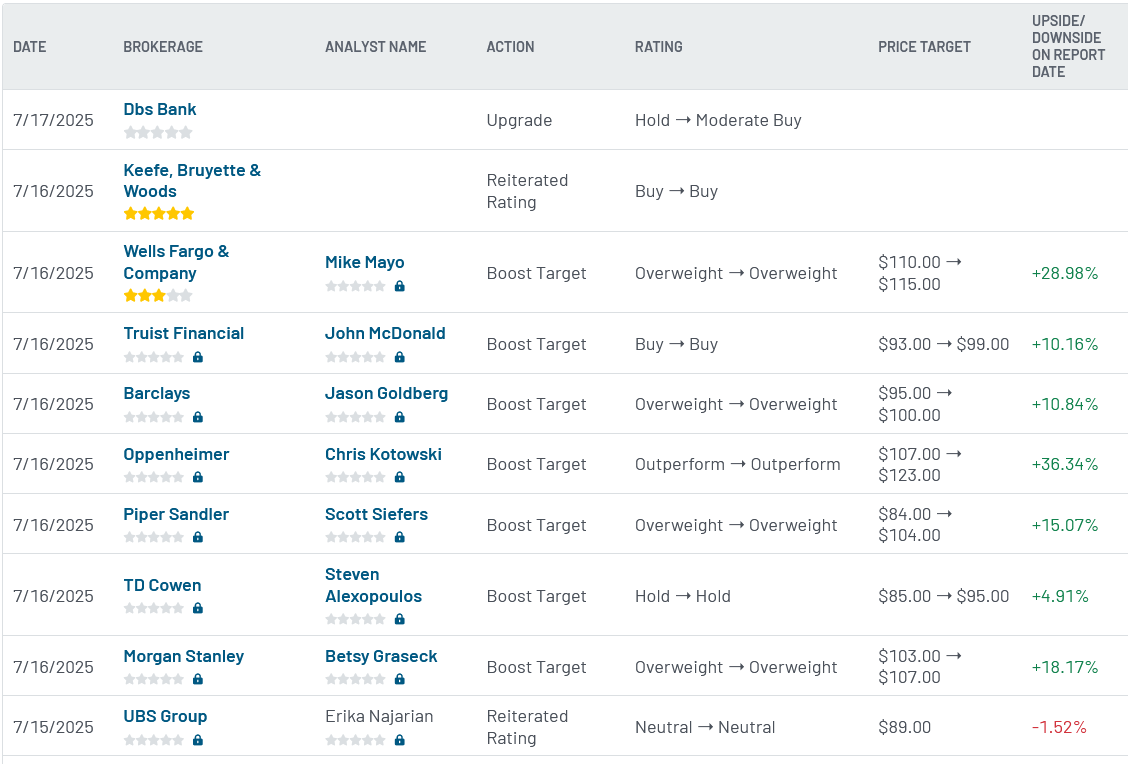Screen dimensions: 1128x764
Task: Click the star rating under Truist Financial
Action: pos(153,357)
